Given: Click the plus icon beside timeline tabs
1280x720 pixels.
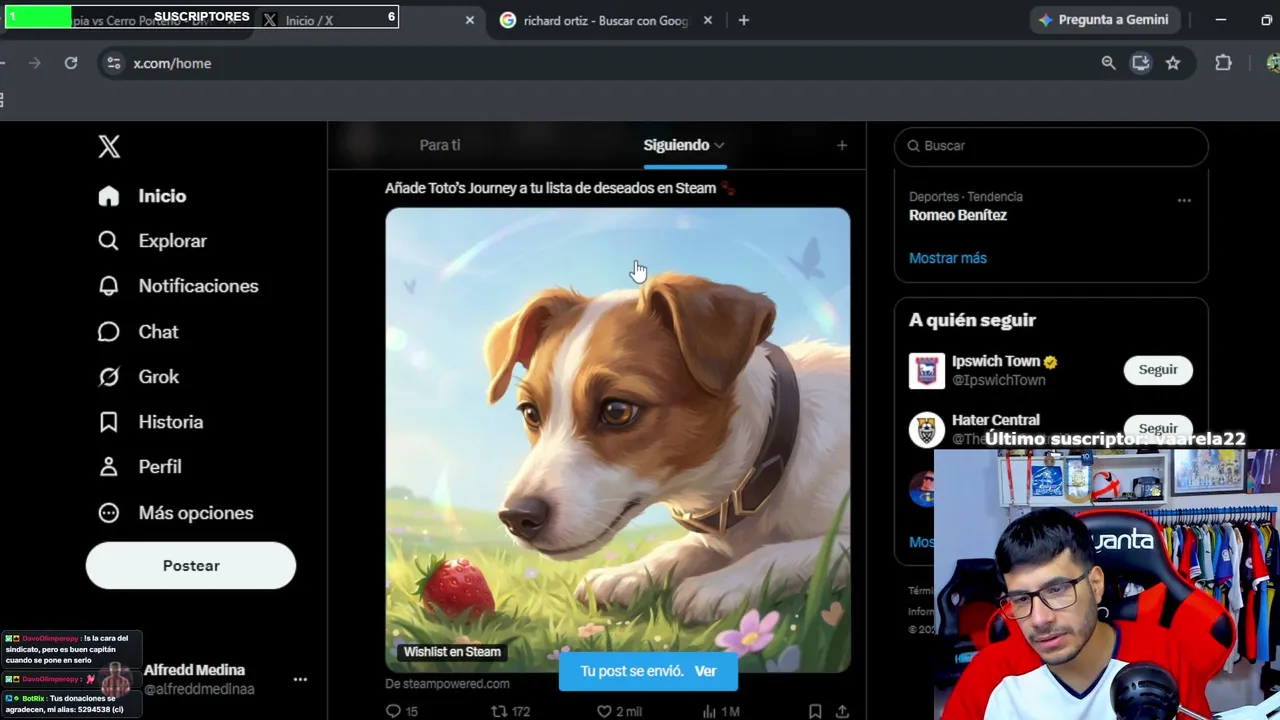Looking at the screenshot, I should point(842,146).
